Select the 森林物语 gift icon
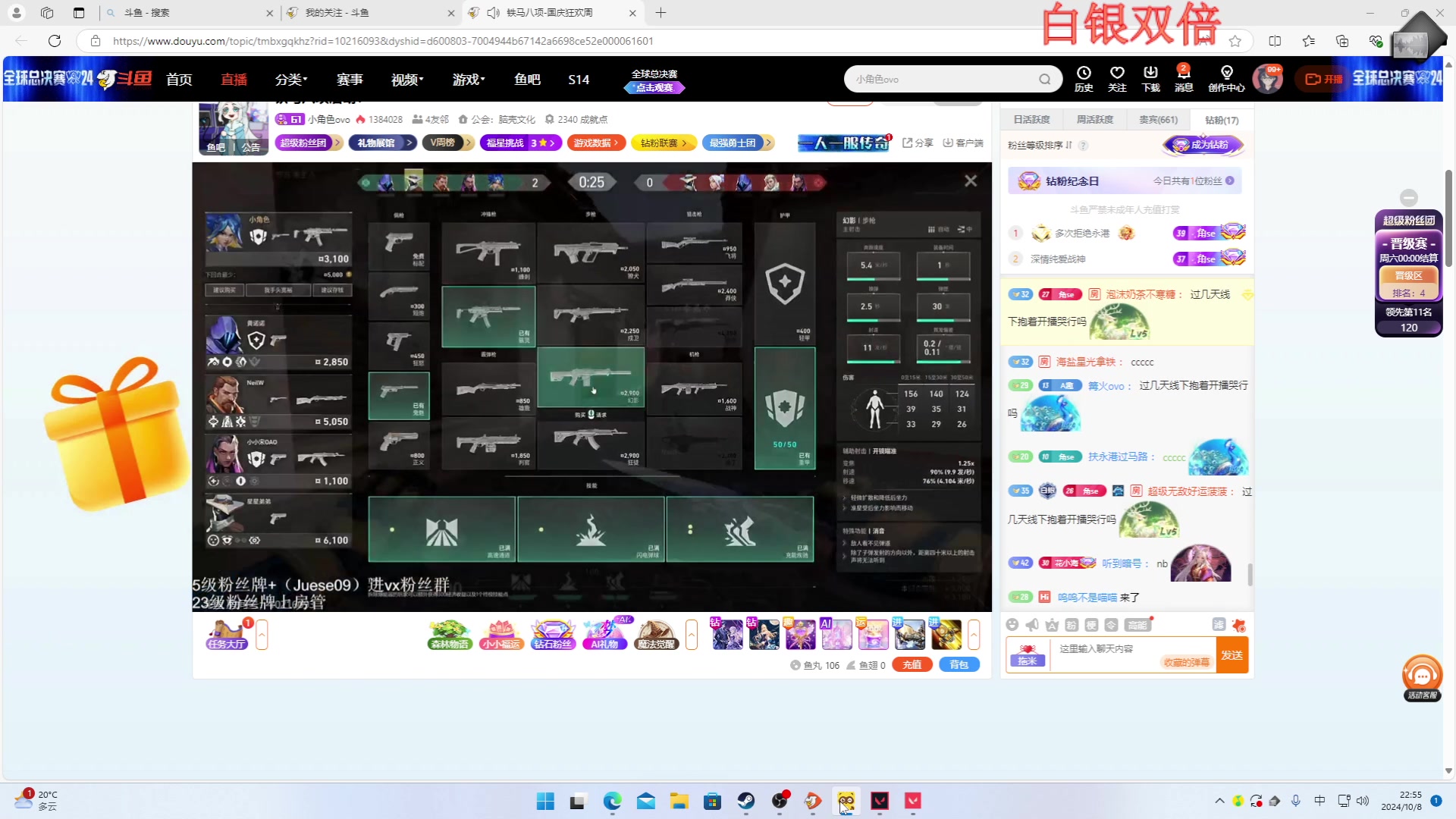Viewport: 1456px width, 819px height. click(x=450, y=635)
